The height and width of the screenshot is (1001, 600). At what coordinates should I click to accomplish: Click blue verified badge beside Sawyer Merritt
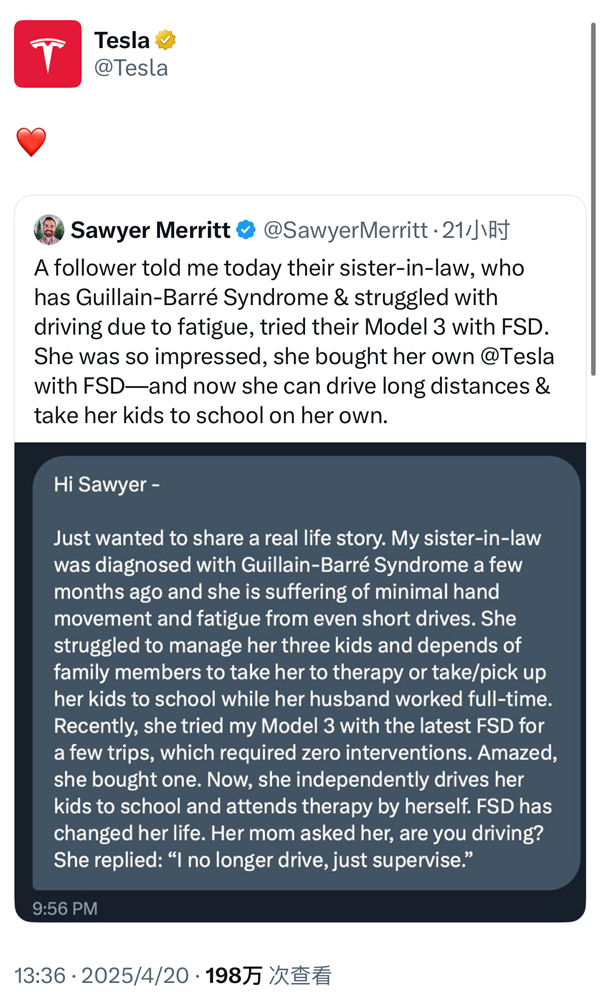click(246, 231)
